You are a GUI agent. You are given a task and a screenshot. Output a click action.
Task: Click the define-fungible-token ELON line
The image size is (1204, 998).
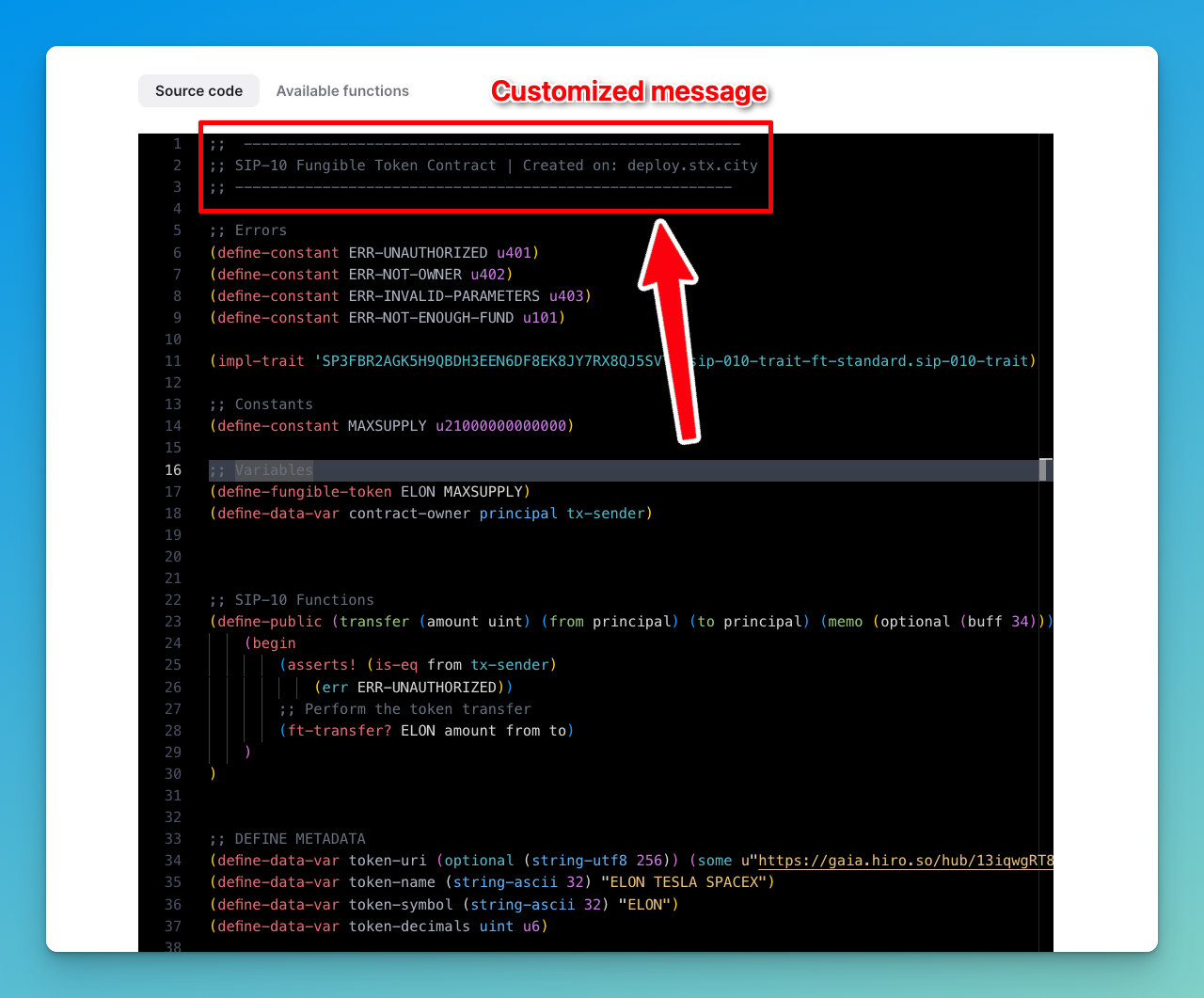click(370, 491)
